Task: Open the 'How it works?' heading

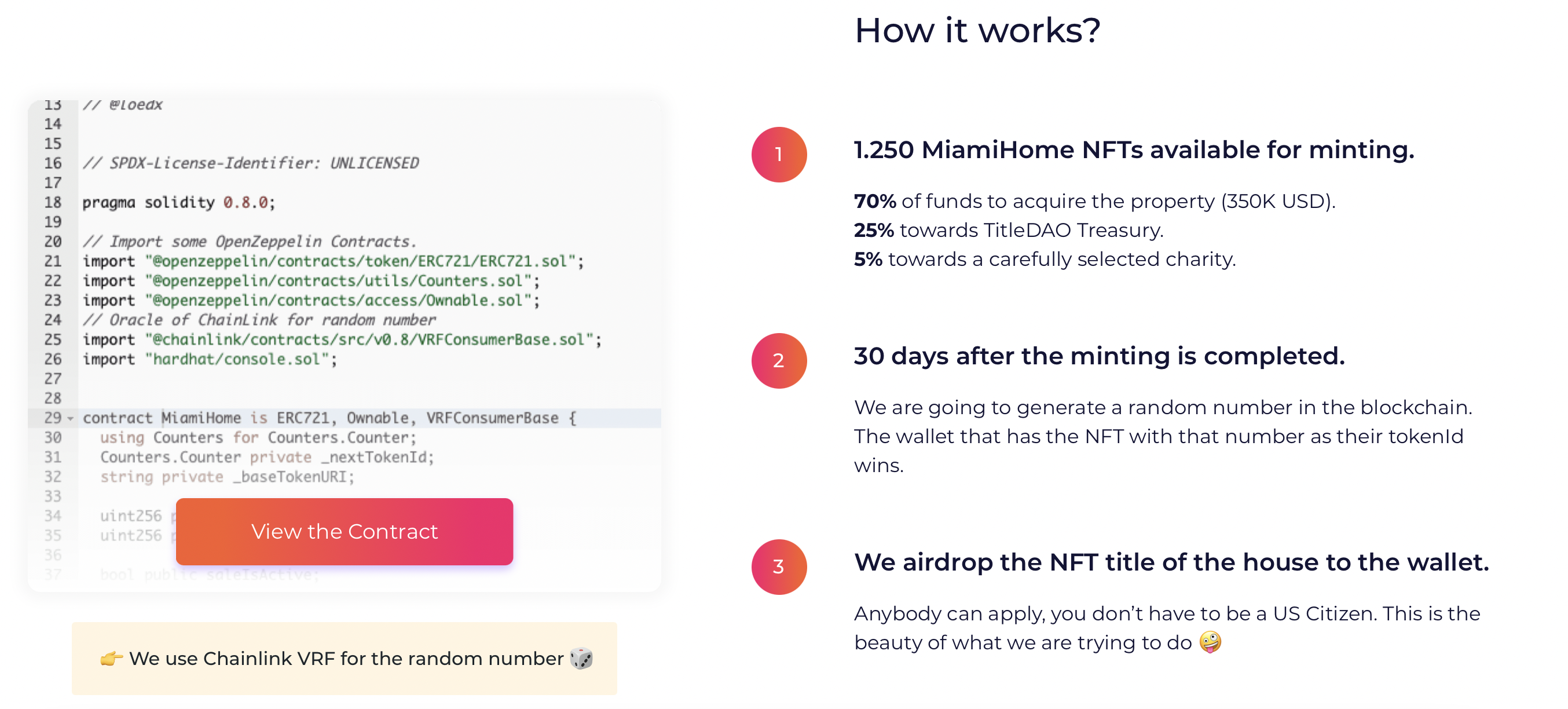Action: (978, 31)
